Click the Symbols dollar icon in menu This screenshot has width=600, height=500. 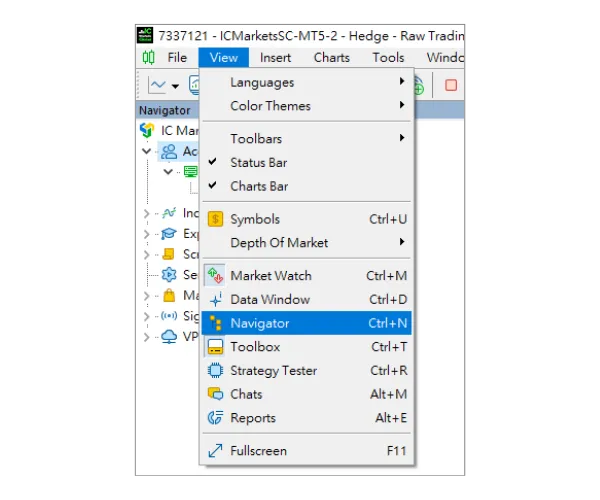pyautogui.click(x=215, y=219)
